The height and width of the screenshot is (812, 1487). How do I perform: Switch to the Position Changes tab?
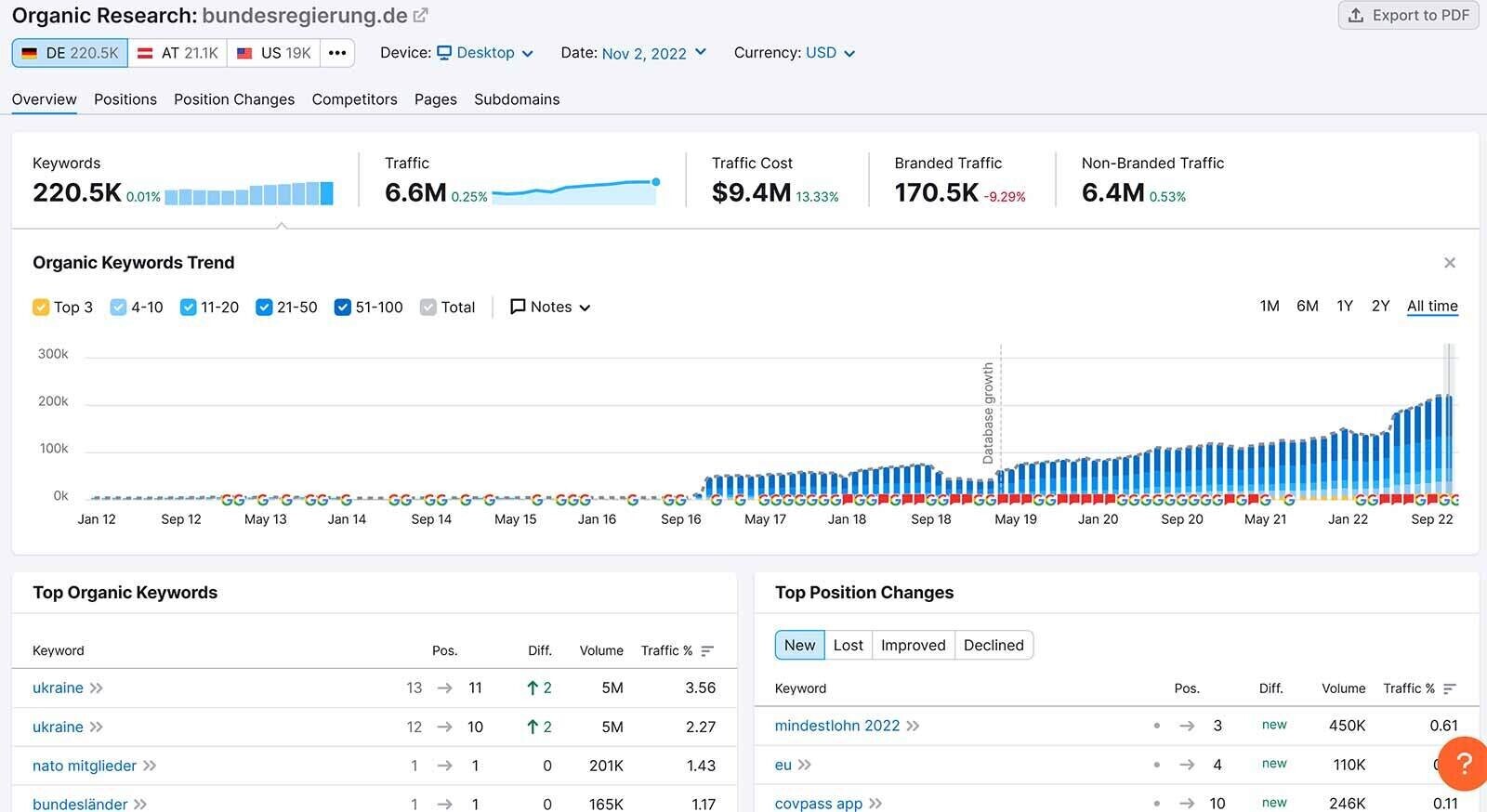[234, 99]
